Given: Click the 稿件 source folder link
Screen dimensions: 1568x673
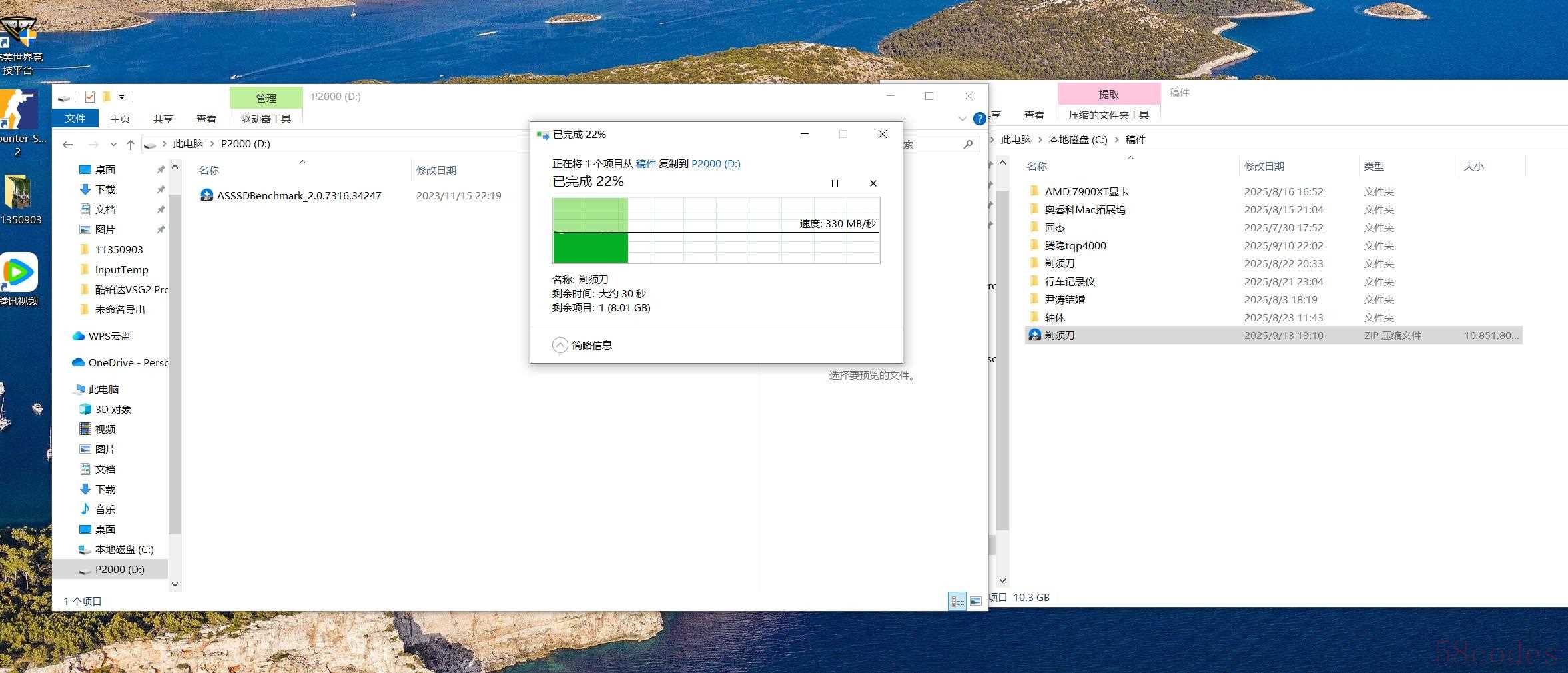Looking at the screenshot, I should pos(645,163).
